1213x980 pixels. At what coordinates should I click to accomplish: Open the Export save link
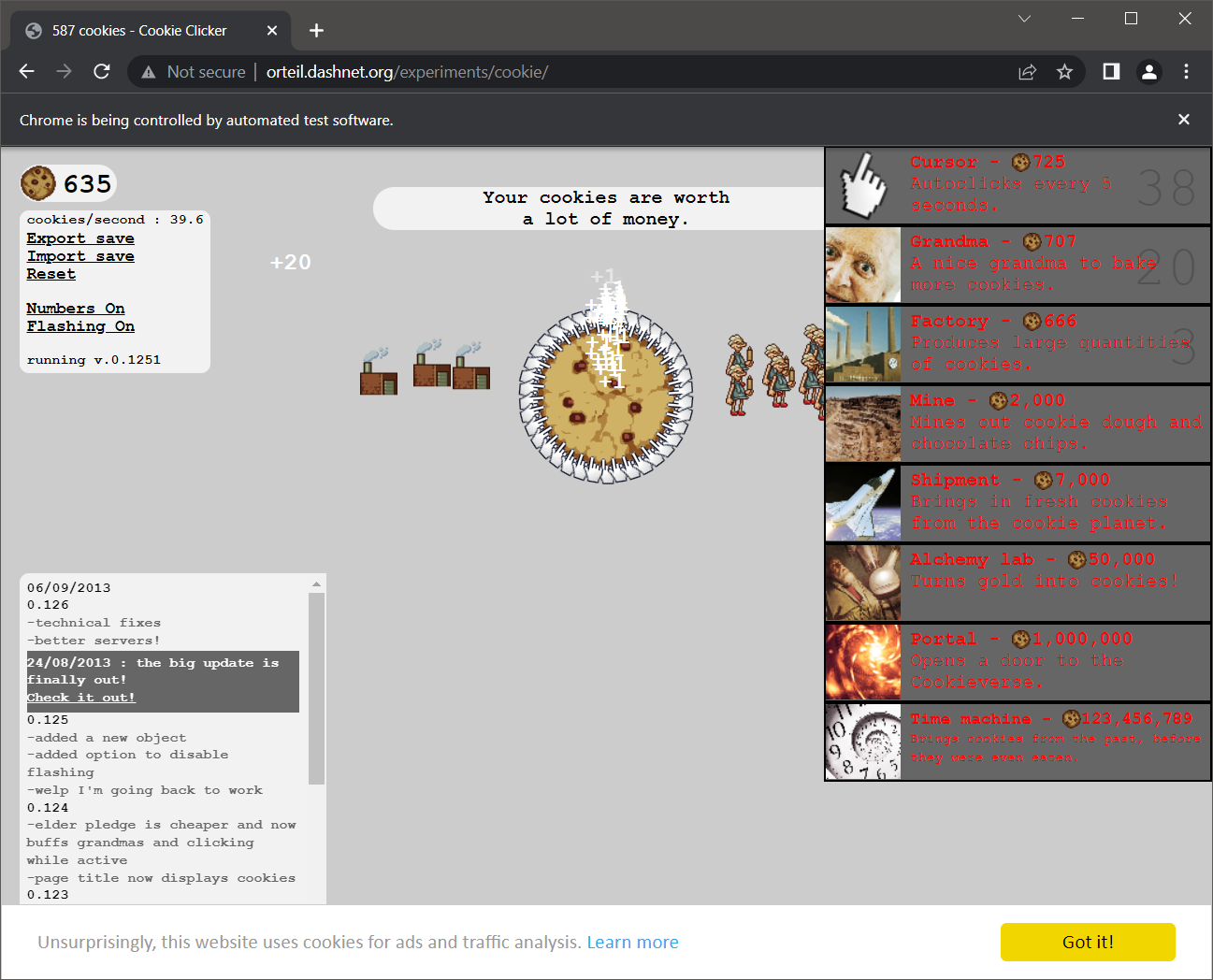pyautogui.click(x=80, y=238)
